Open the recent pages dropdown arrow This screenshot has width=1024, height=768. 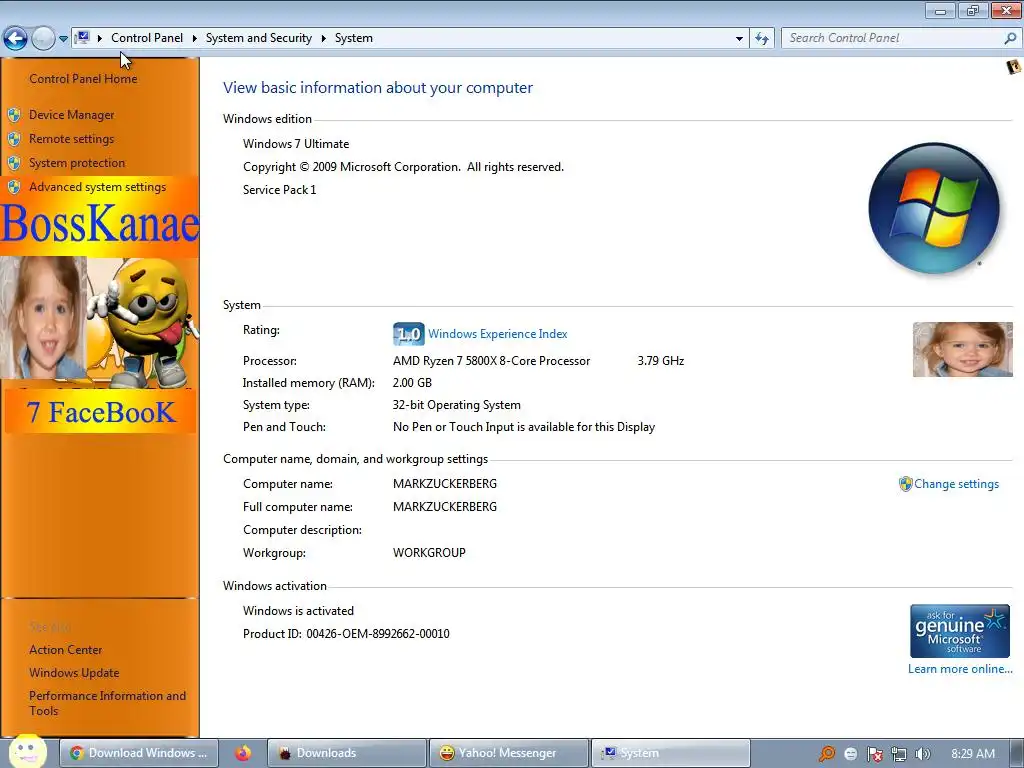63,39
